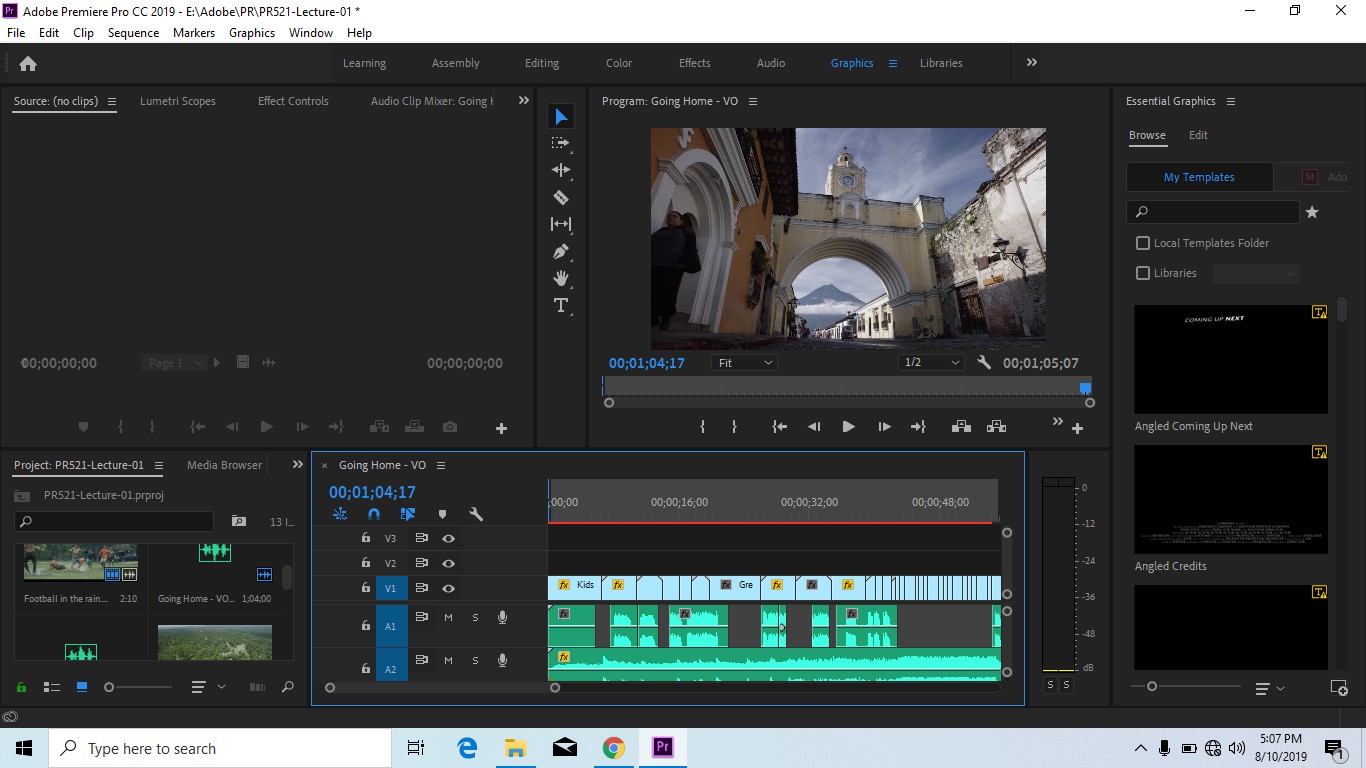Open the Effect Controls tab
This screenshot has height=768, width=1366.
tap(293, 101)
